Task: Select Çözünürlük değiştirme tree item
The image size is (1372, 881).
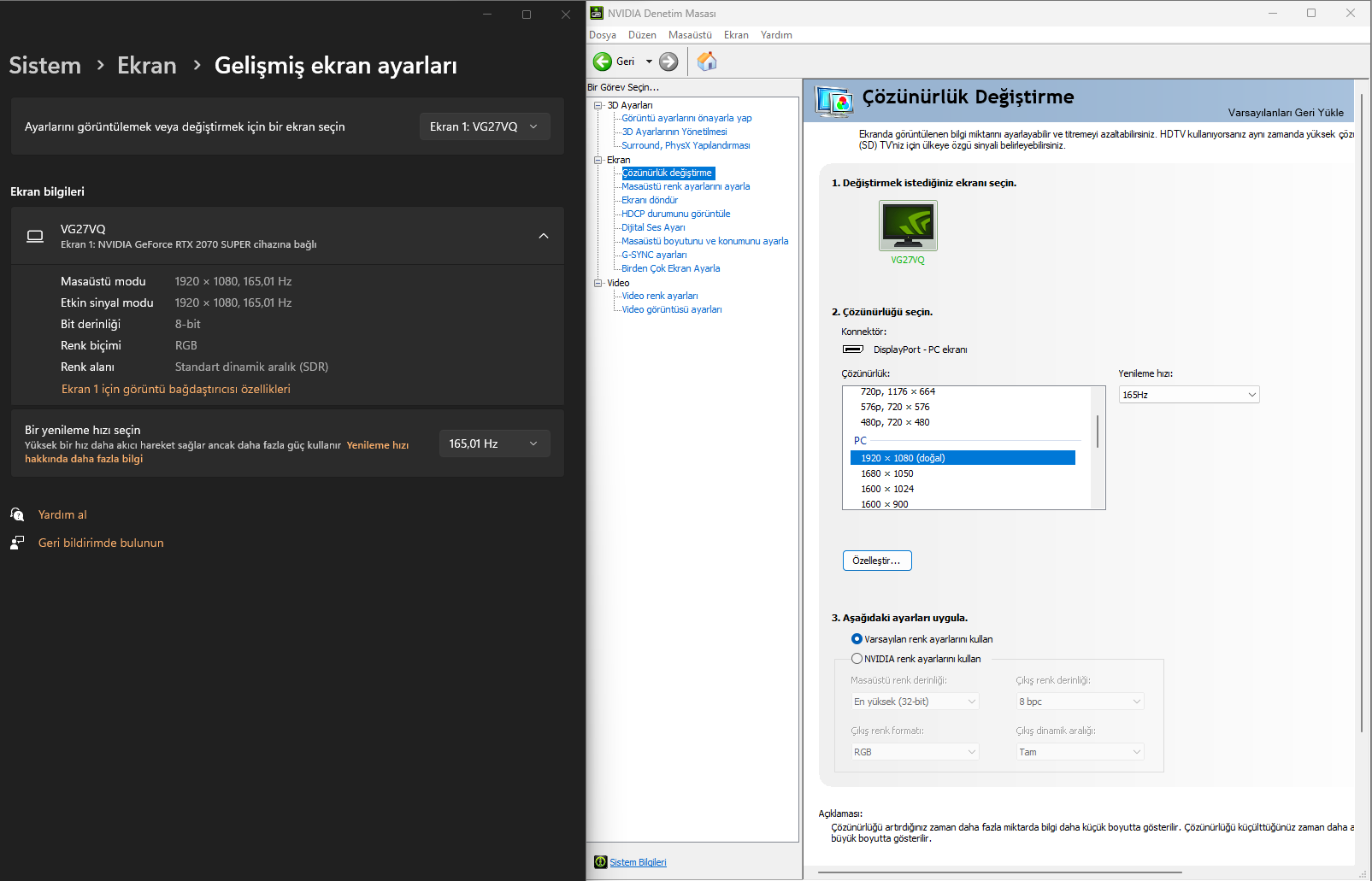Action: click(668, 173)
